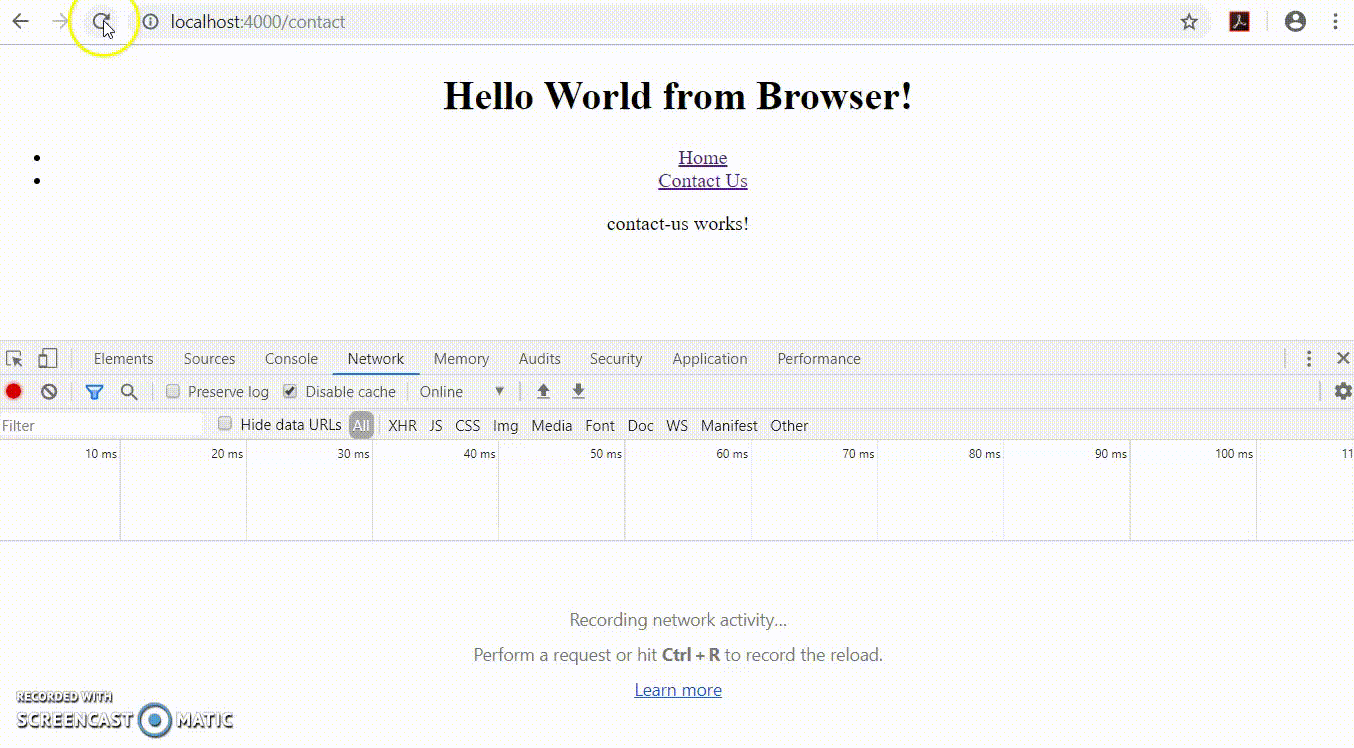Open the DevTools three-dot menu
The height and width of the screenshot is (748, 1354).
[x=1308, y=358]
